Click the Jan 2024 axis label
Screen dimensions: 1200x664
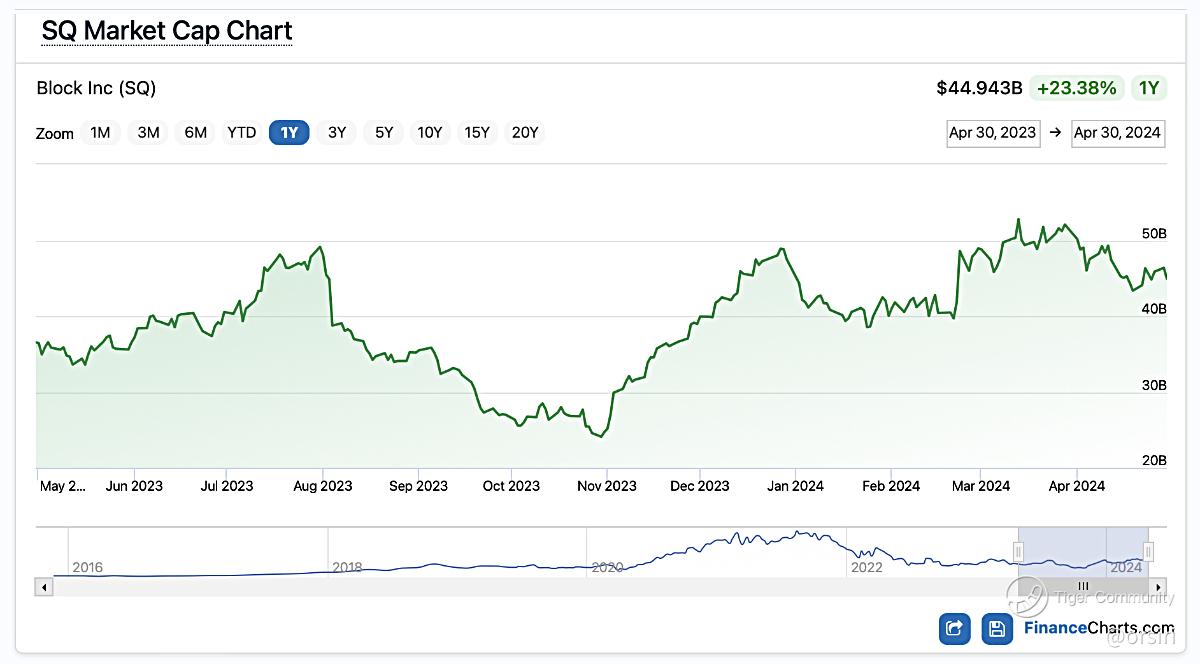click(795, 486)
